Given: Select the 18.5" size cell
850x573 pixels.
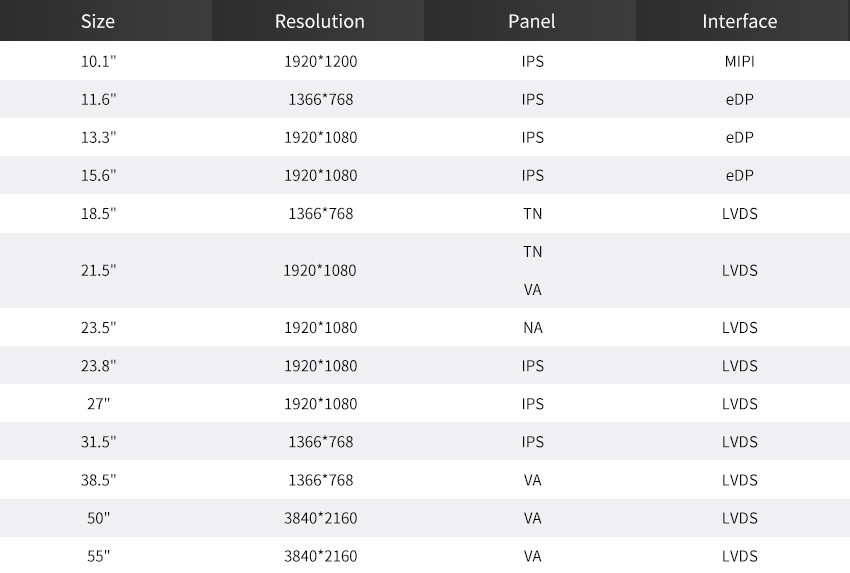Looking at the screenshot, I should (99, 214).
